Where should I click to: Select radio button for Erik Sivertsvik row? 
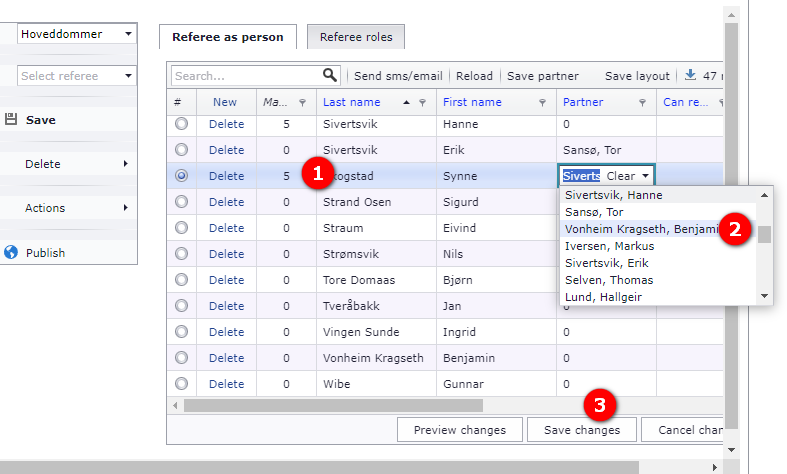click(x=182, y=150)
